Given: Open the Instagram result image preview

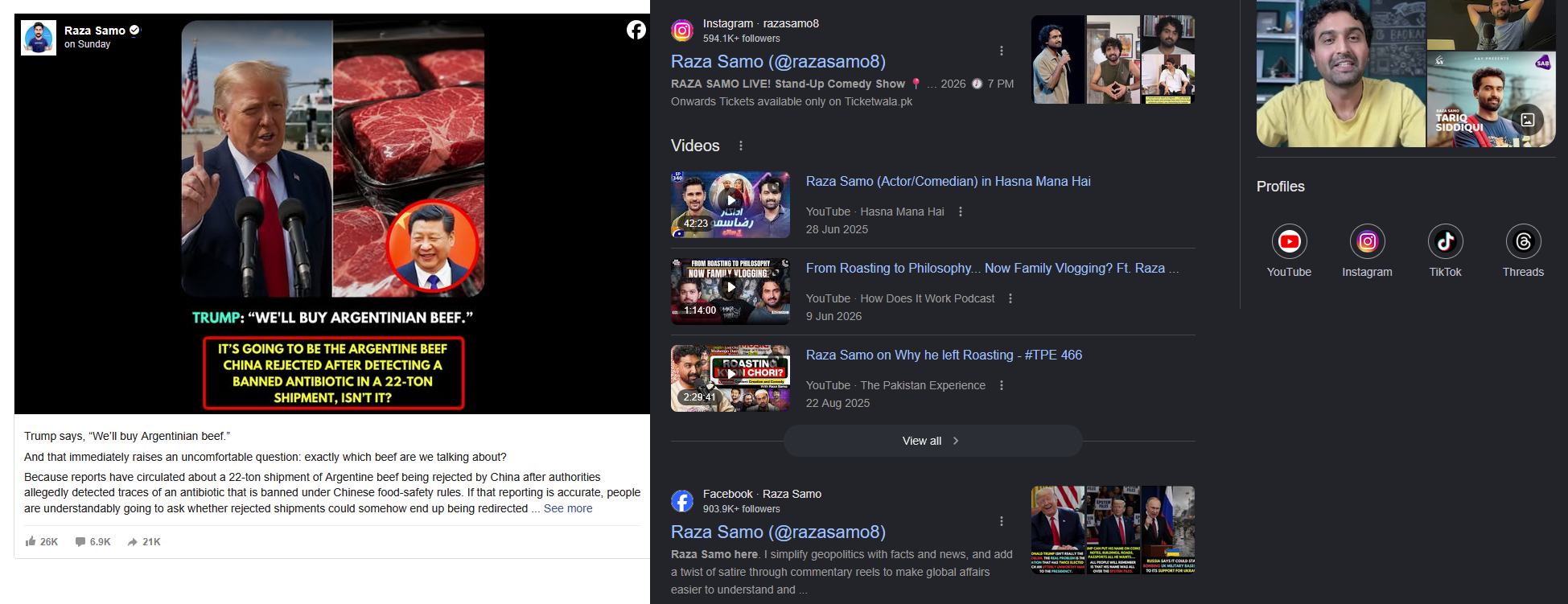Looking at the screenshot, I should tap(1113, 60).
